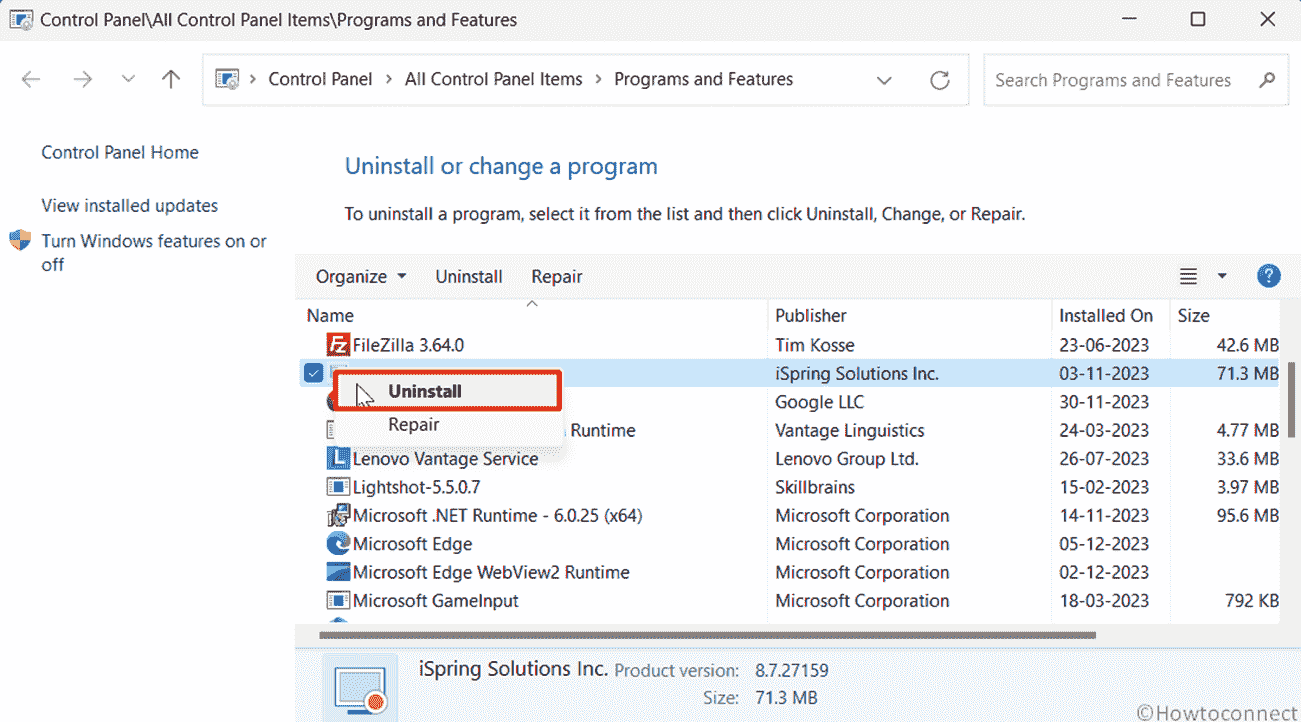The image size is (1301, 722).
Task: Click the horizontal scrollbar at list bottom
Action: [x=707, y=635]
